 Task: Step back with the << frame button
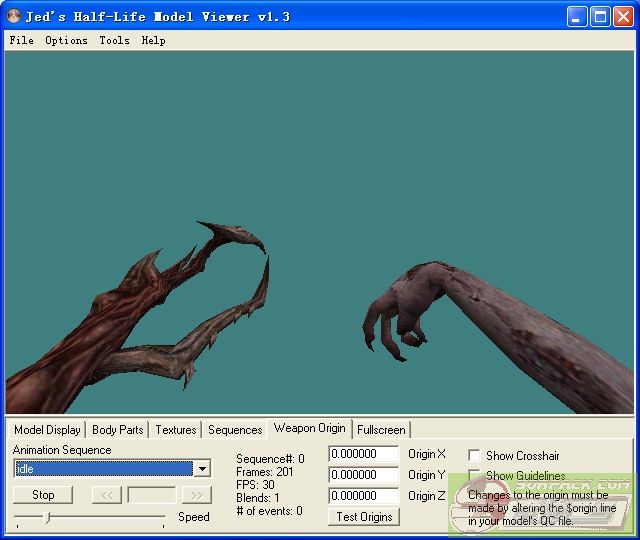click(106, 495)
